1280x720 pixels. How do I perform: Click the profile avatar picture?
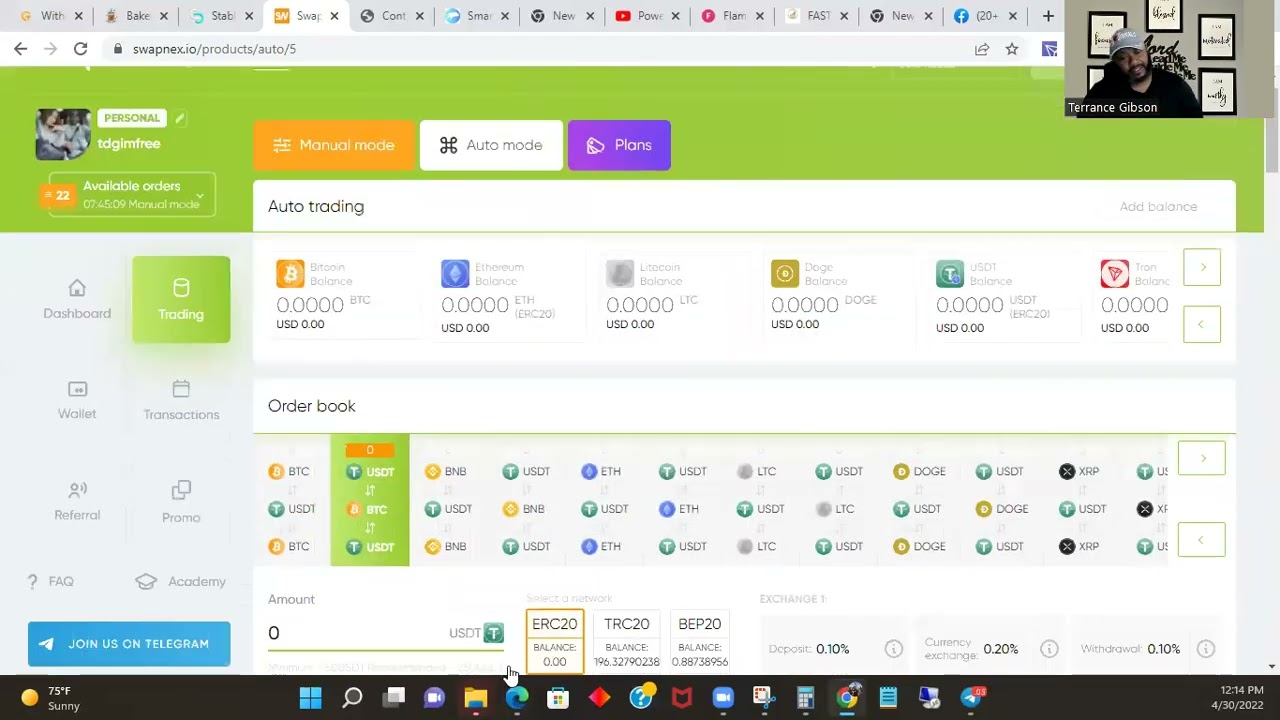click(x=63, y=134)
